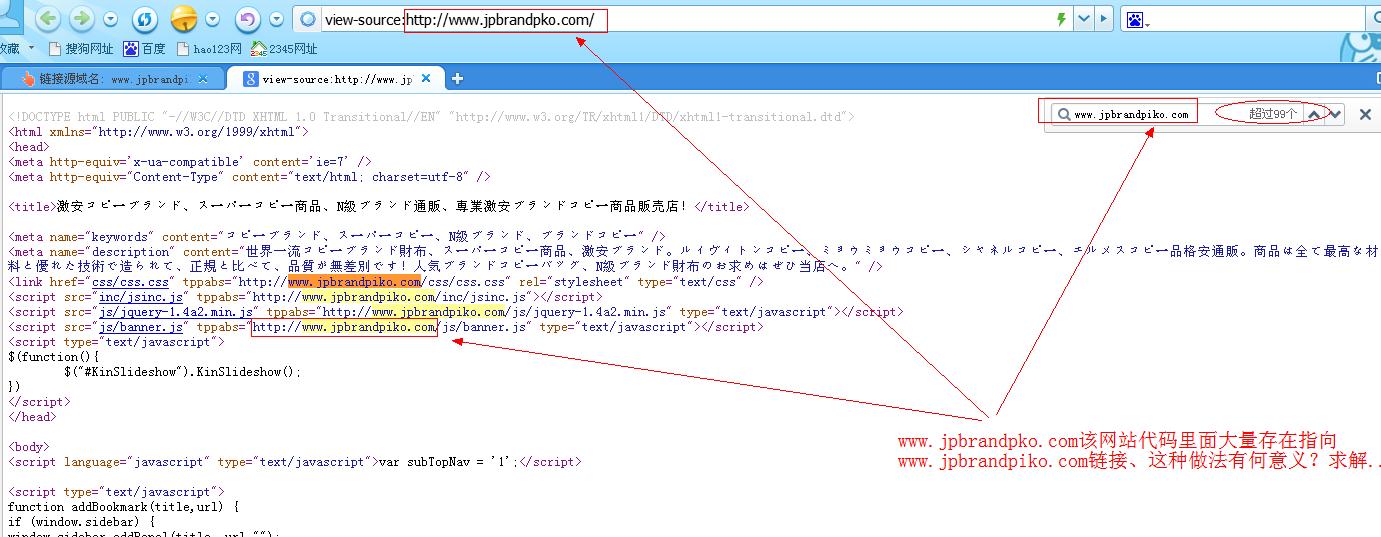This screenshot has height=537, width=1381.
Task: Choose search engine via Baidu paw icon
Action: pos(1137,20)
